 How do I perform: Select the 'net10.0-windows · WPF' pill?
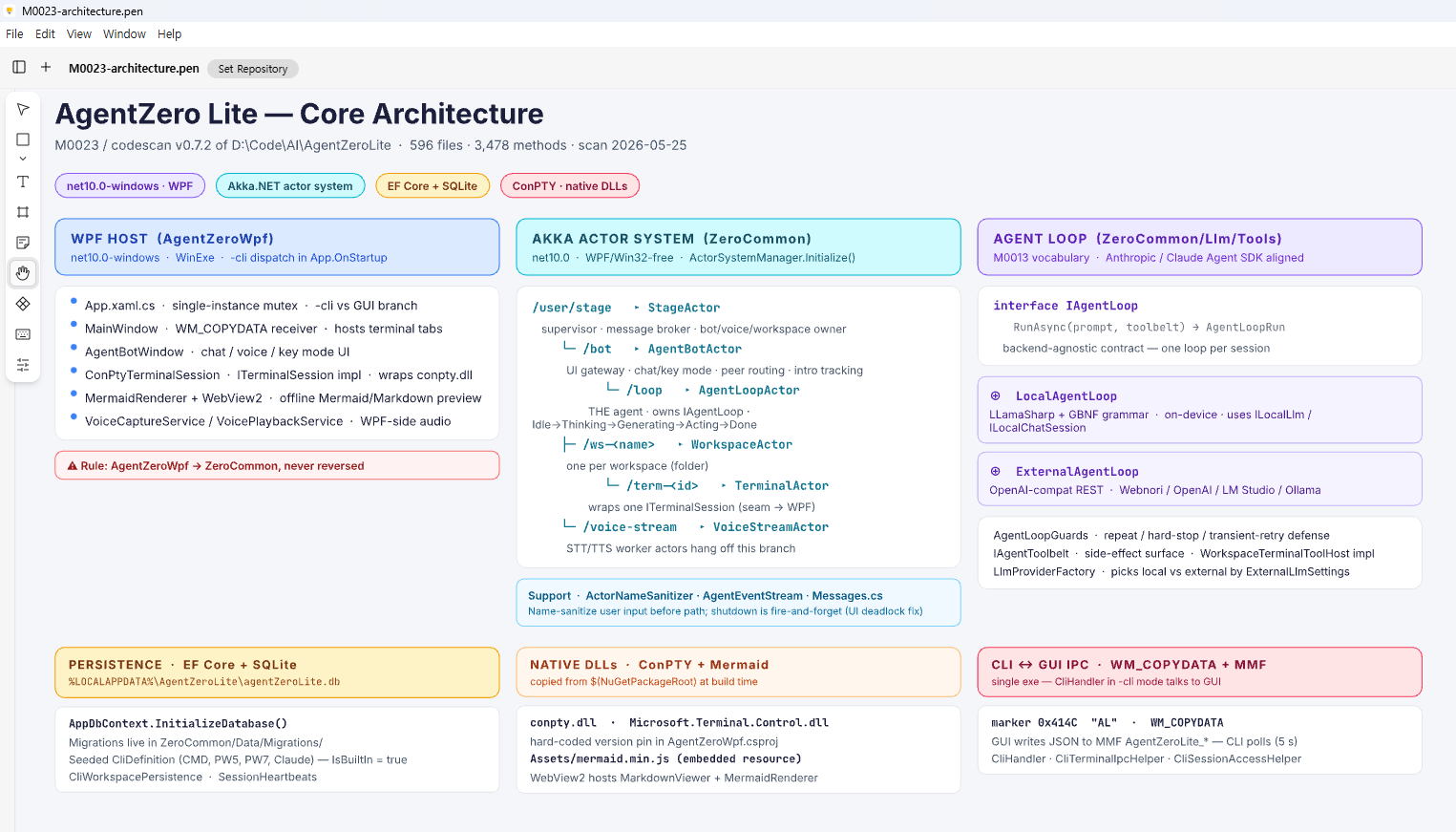pos(130,186)
